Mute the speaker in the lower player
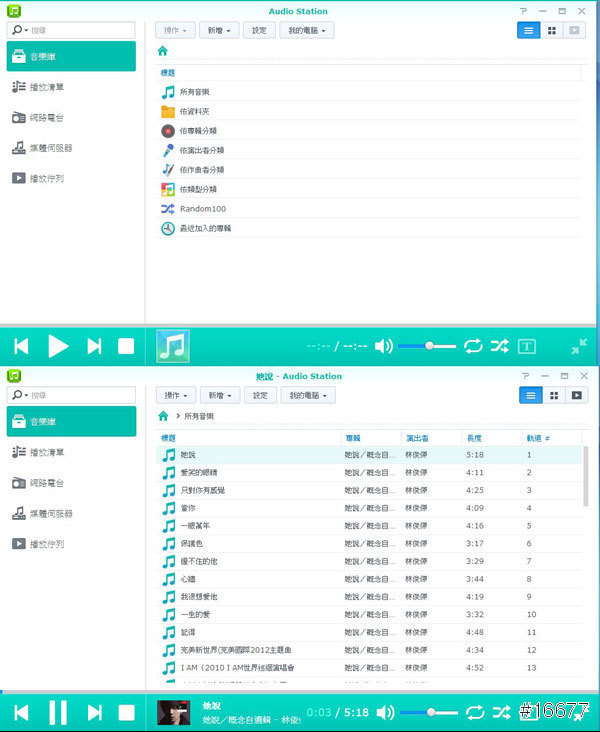This screenshot has width=600, height=732. [383, 712]
